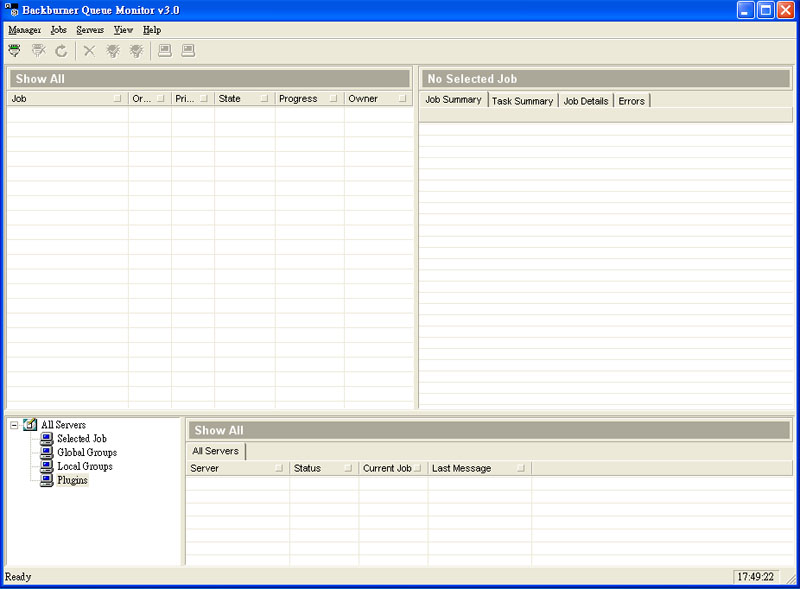The image size is (800, 589).
Task: Switch to the Job Details tab
Action: 586,101
